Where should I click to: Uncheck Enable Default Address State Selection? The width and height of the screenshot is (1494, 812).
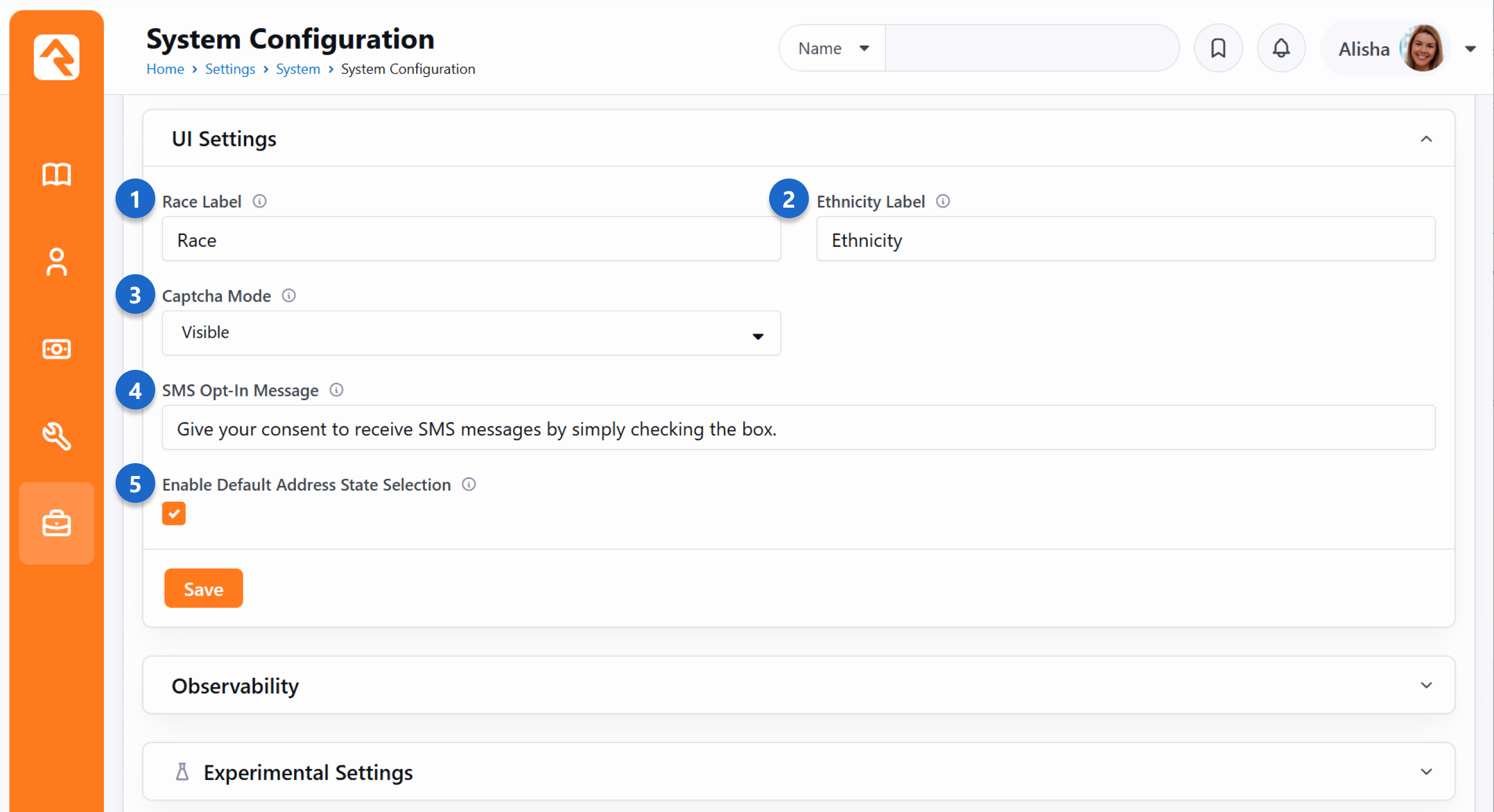[x=174, y=514]
